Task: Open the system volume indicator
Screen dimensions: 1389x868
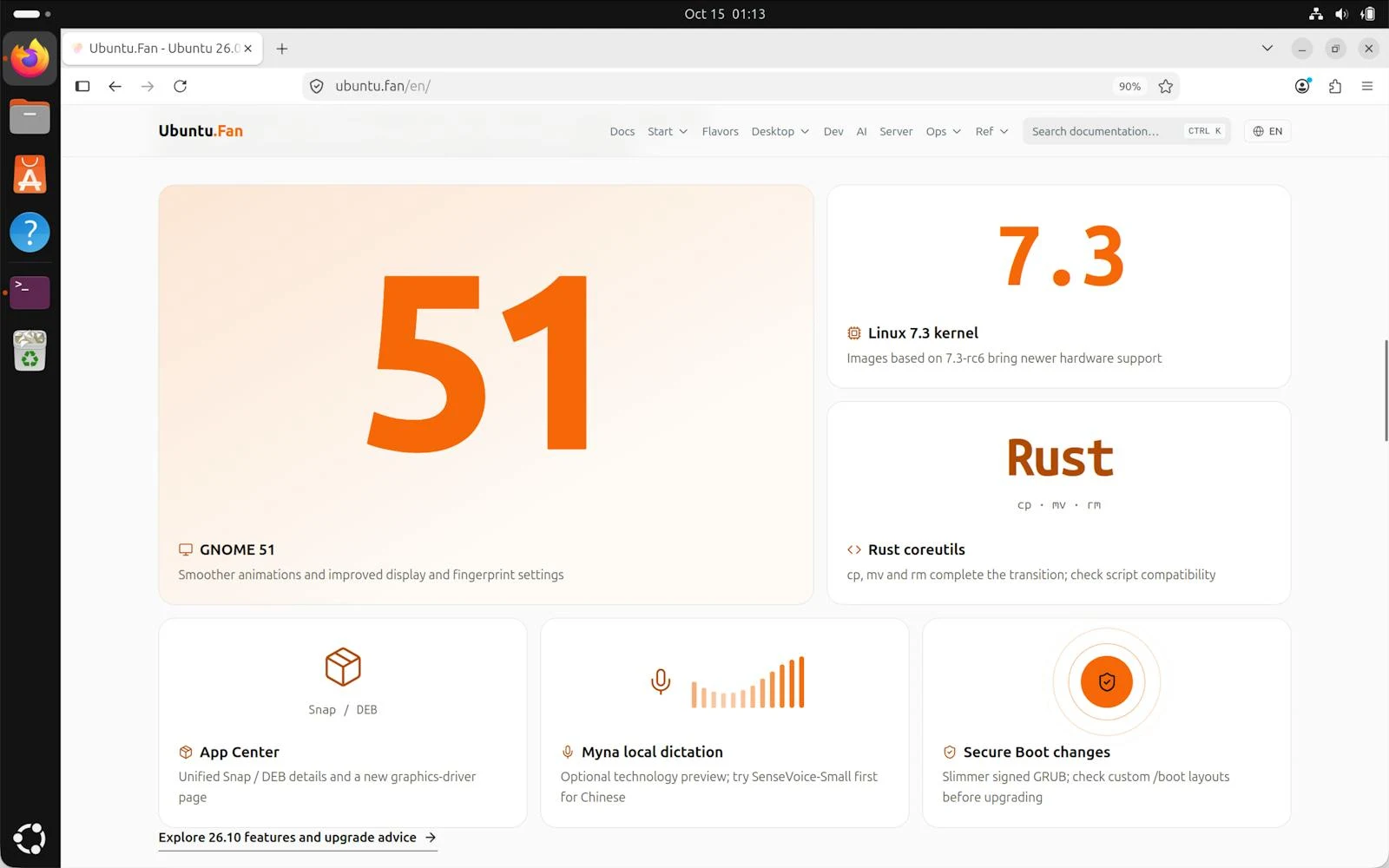Action: [x=1341, y=14]
